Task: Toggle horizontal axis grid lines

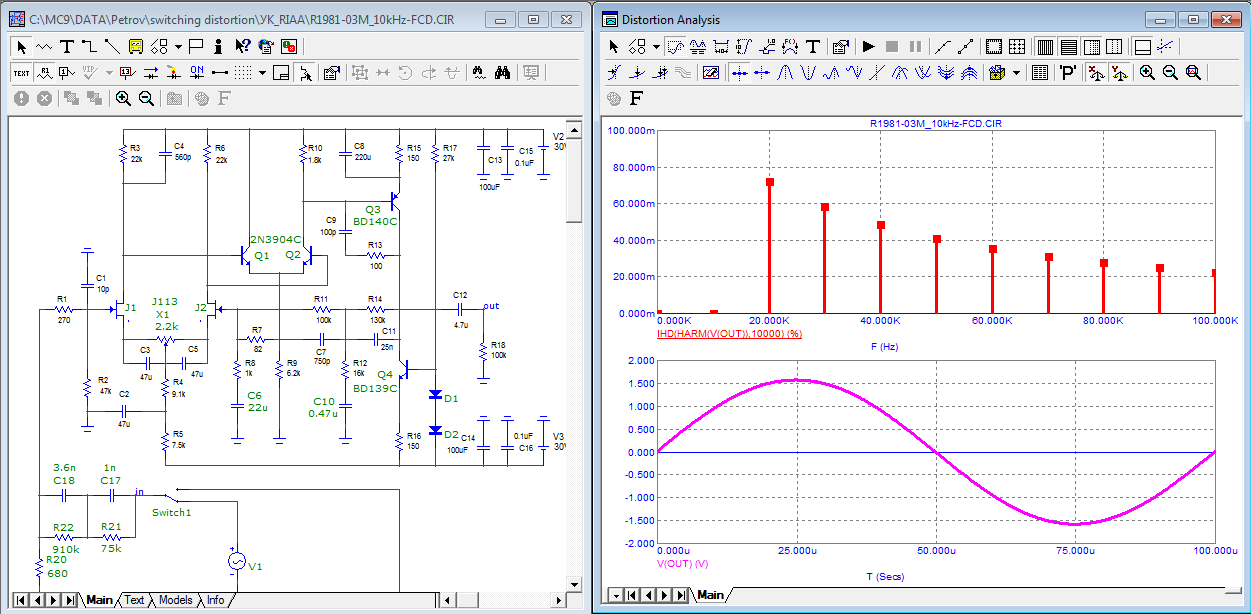Action: point(1068,46)
